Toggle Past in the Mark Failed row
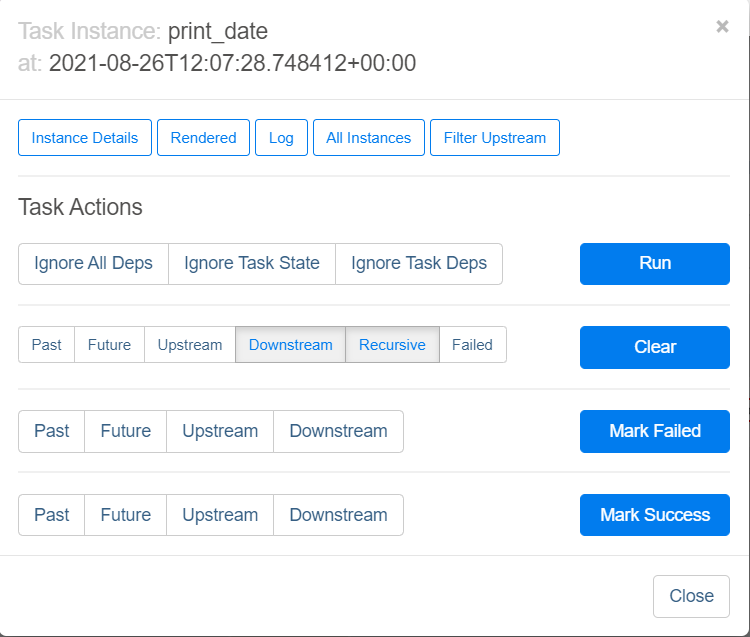 coord(52,431)
